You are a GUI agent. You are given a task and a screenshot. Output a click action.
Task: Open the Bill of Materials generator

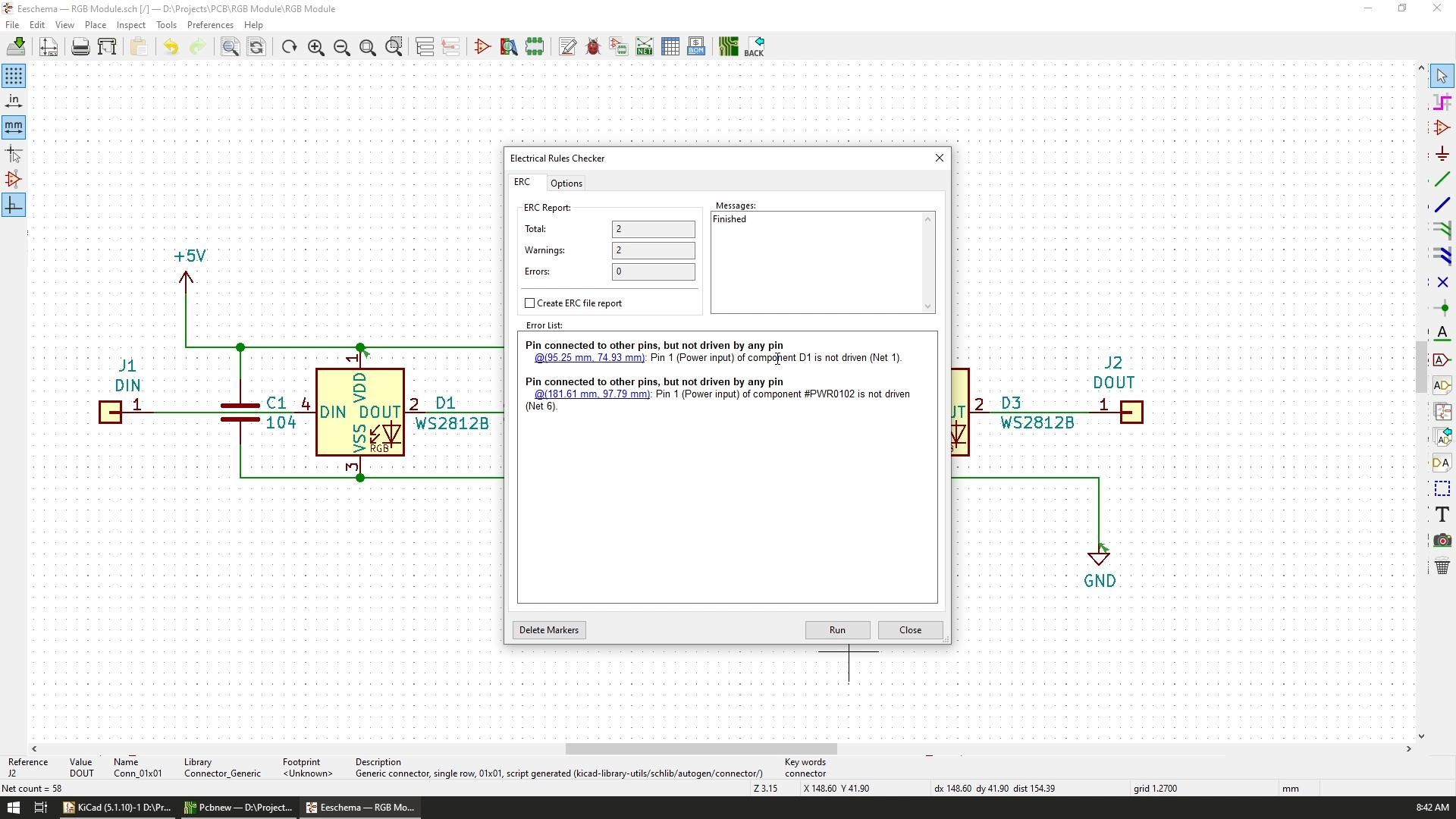[696, 46]
